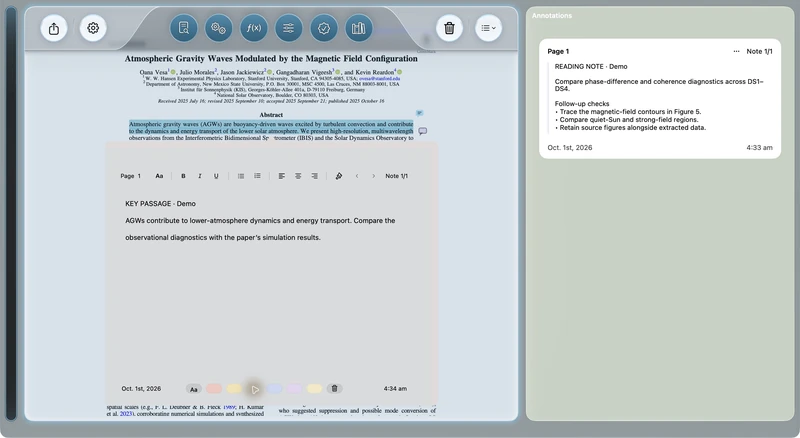Viewport: 800px width, 438px height.
Task: Insert a bulleted list
Action: click(x=241, y=176)
